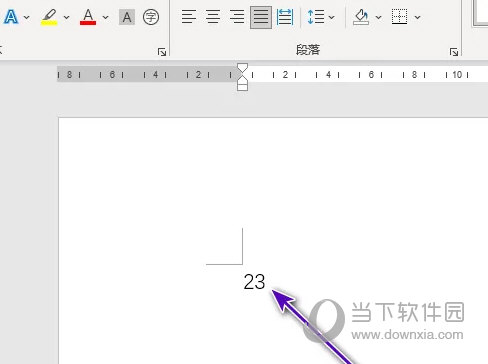Expand the borders dropdown arrow

(417, 17)
